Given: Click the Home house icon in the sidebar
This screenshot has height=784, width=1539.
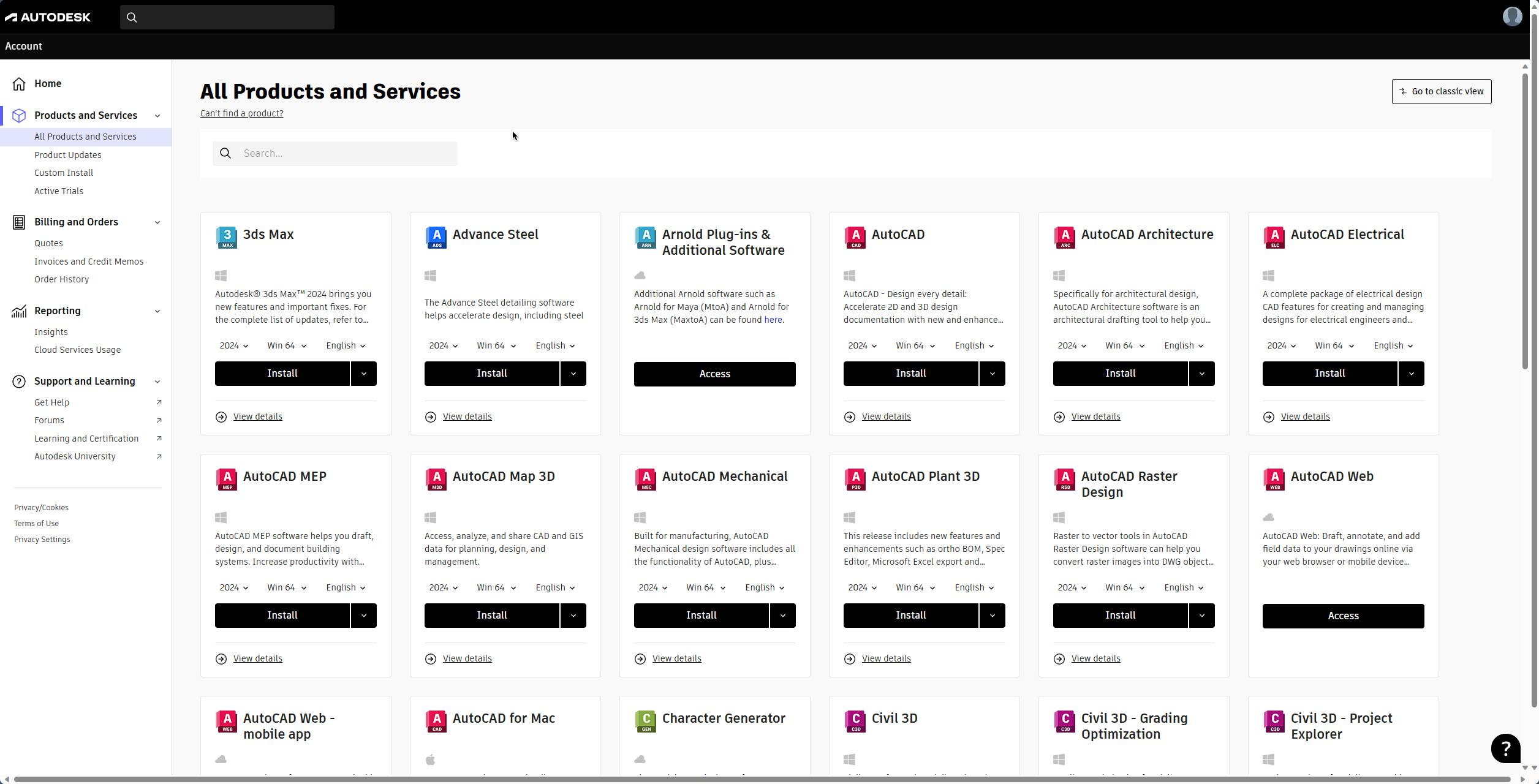Looking at the screenshot, I should coord(19,84).
